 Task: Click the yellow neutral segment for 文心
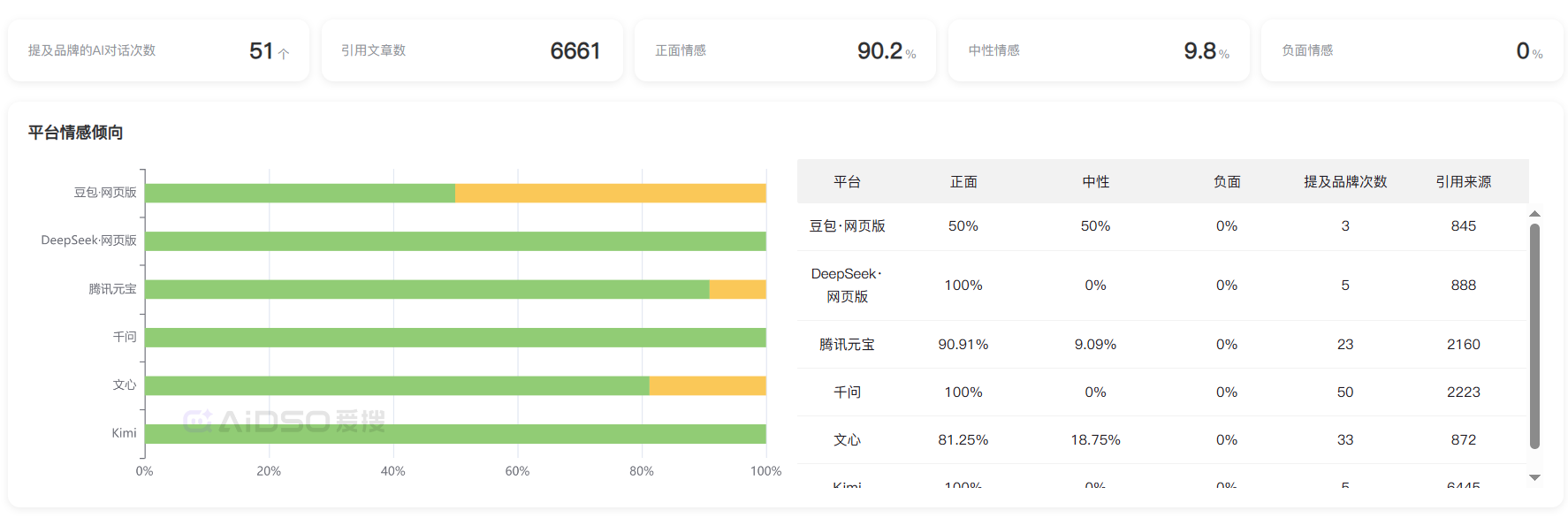click(x=707, y=385)
